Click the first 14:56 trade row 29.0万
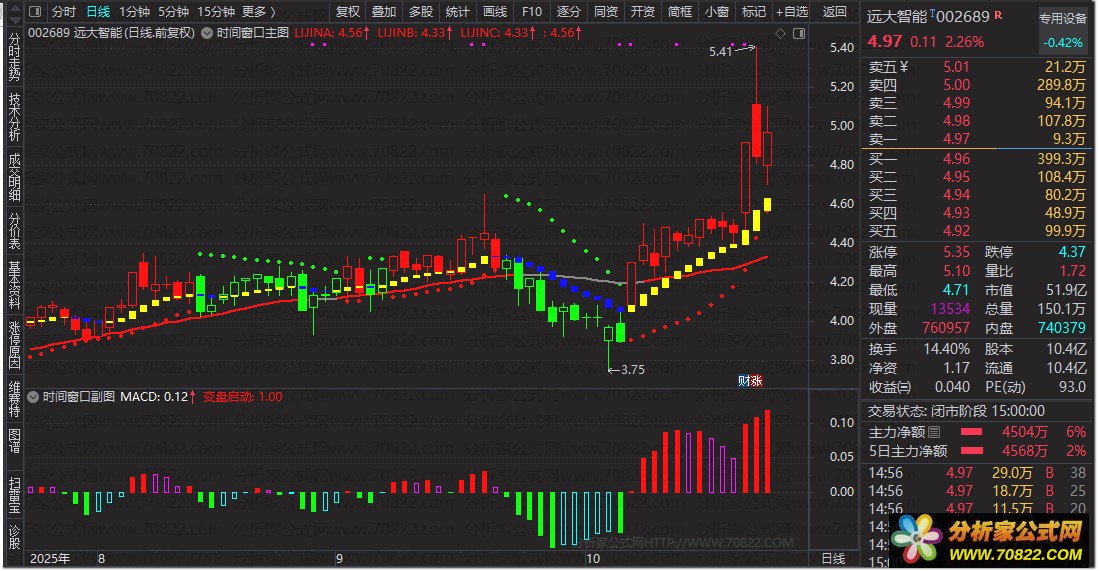 [x=977, y=473]
